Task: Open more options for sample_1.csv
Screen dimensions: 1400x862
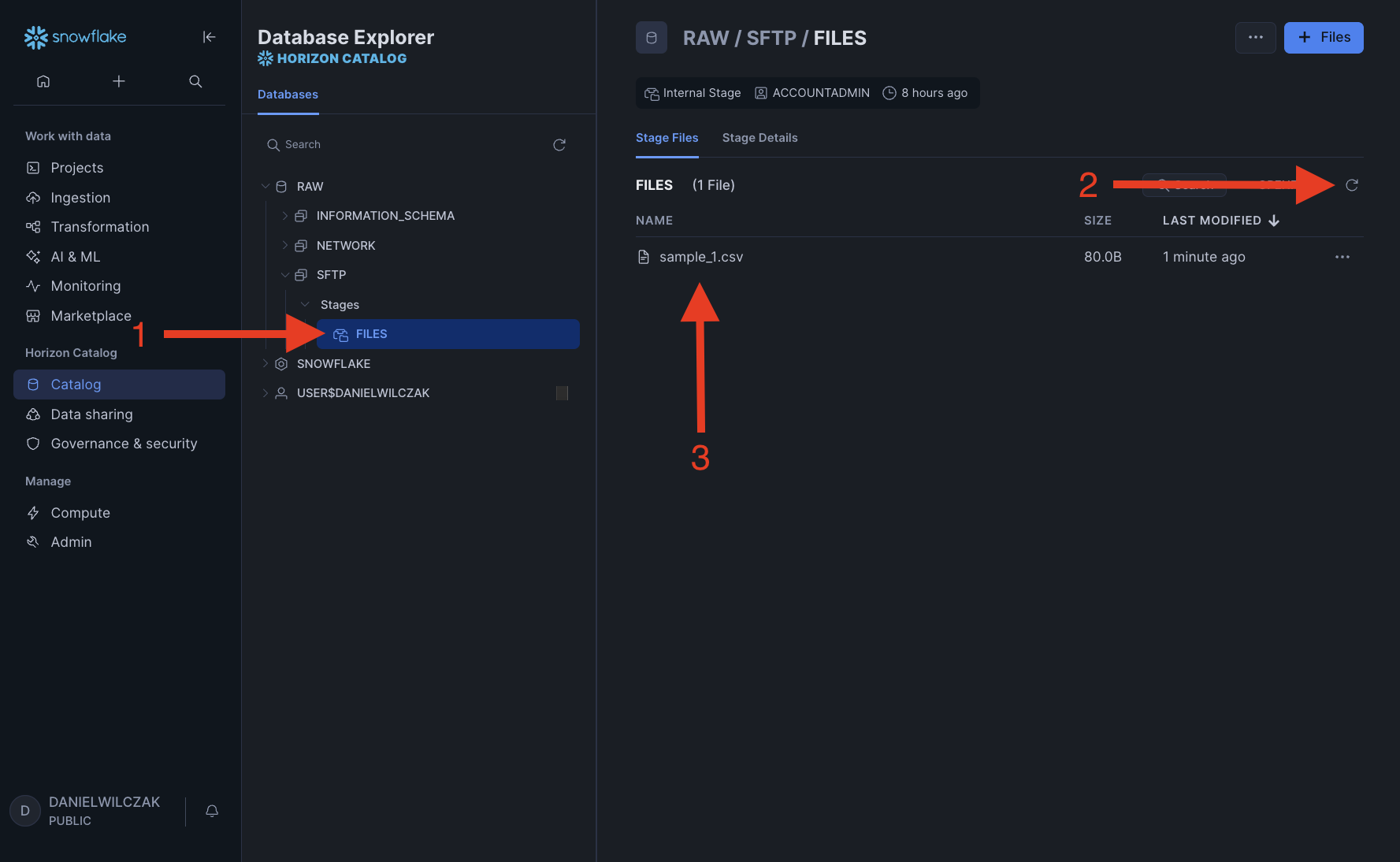Action: point(1342,257)
